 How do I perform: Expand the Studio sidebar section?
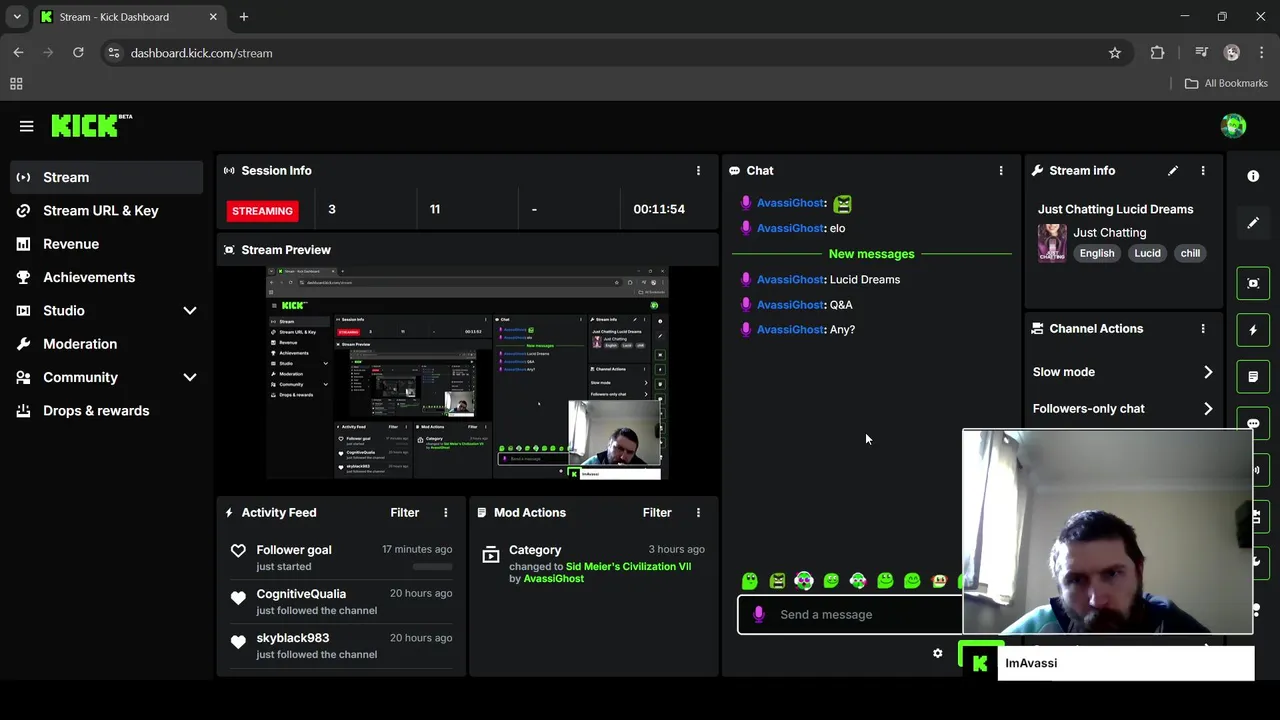click(x=189, y=311)
